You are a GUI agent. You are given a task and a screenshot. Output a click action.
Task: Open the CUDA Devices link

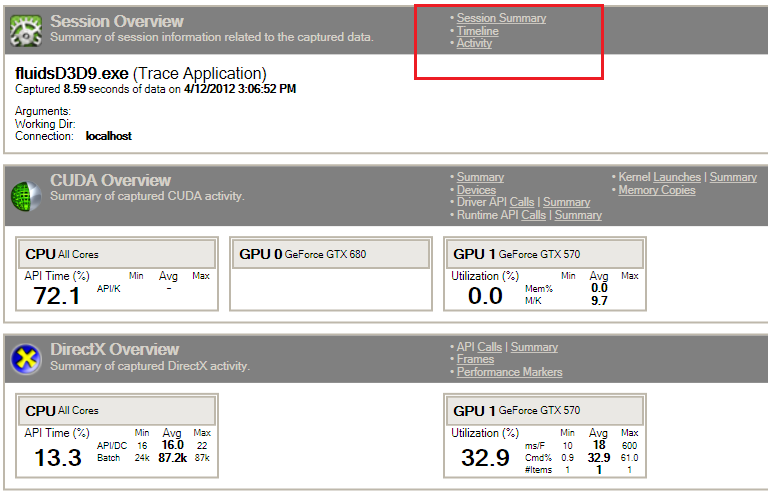[x=476, y=190]
